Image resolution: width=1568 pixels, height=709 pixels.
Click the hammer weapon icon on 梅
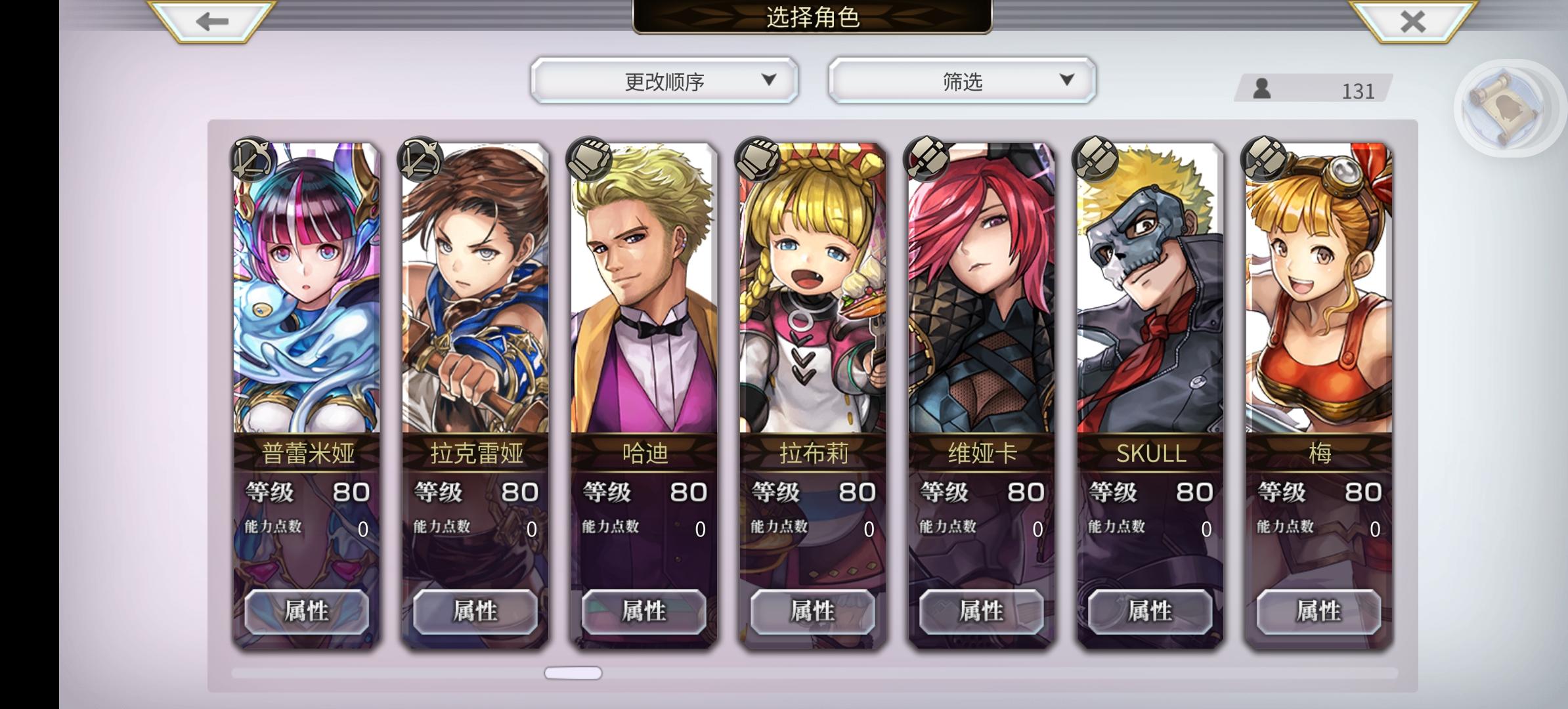click(x=1264, y=159)
